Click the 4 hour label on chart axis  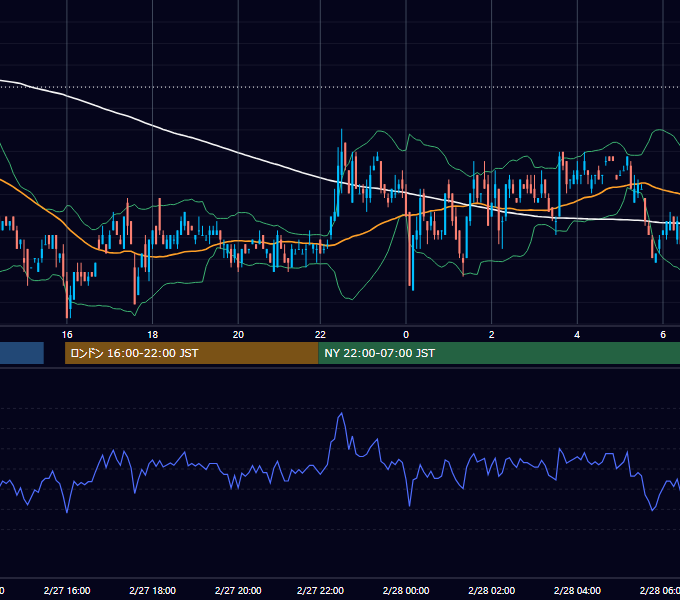(x=577, y=335)
